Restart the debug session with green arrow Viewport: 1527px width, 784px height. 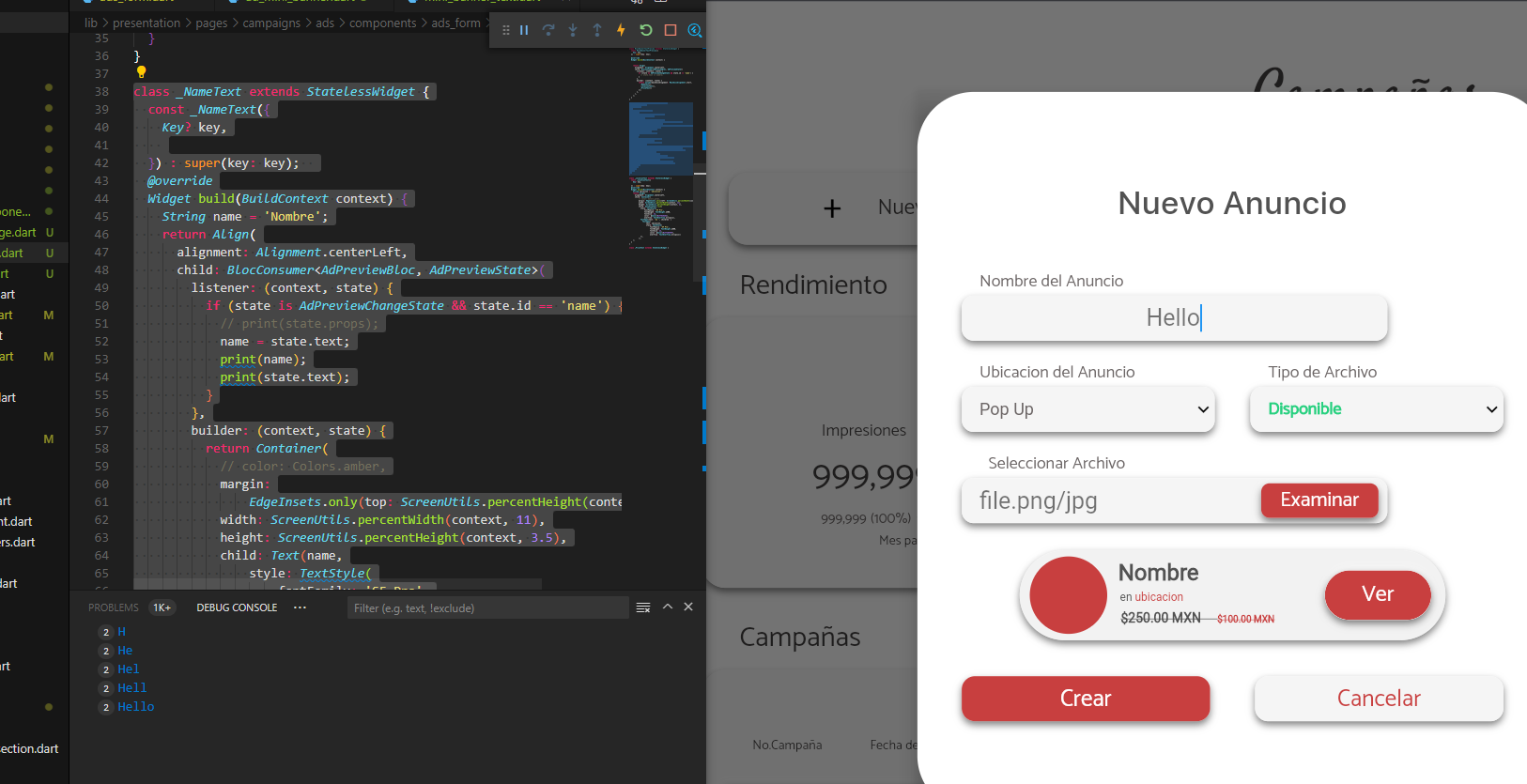[x=646, y=30]
